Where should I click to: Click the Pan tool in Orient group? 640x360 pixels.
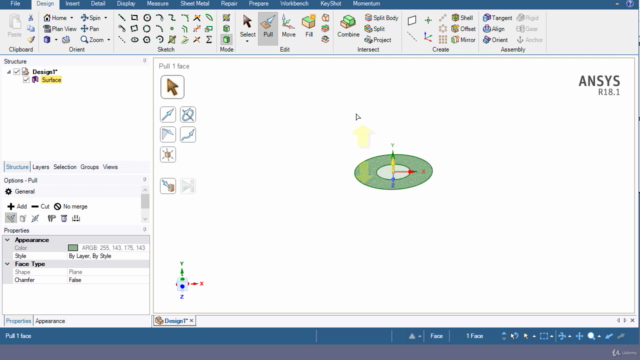click(x=90, y=29)
